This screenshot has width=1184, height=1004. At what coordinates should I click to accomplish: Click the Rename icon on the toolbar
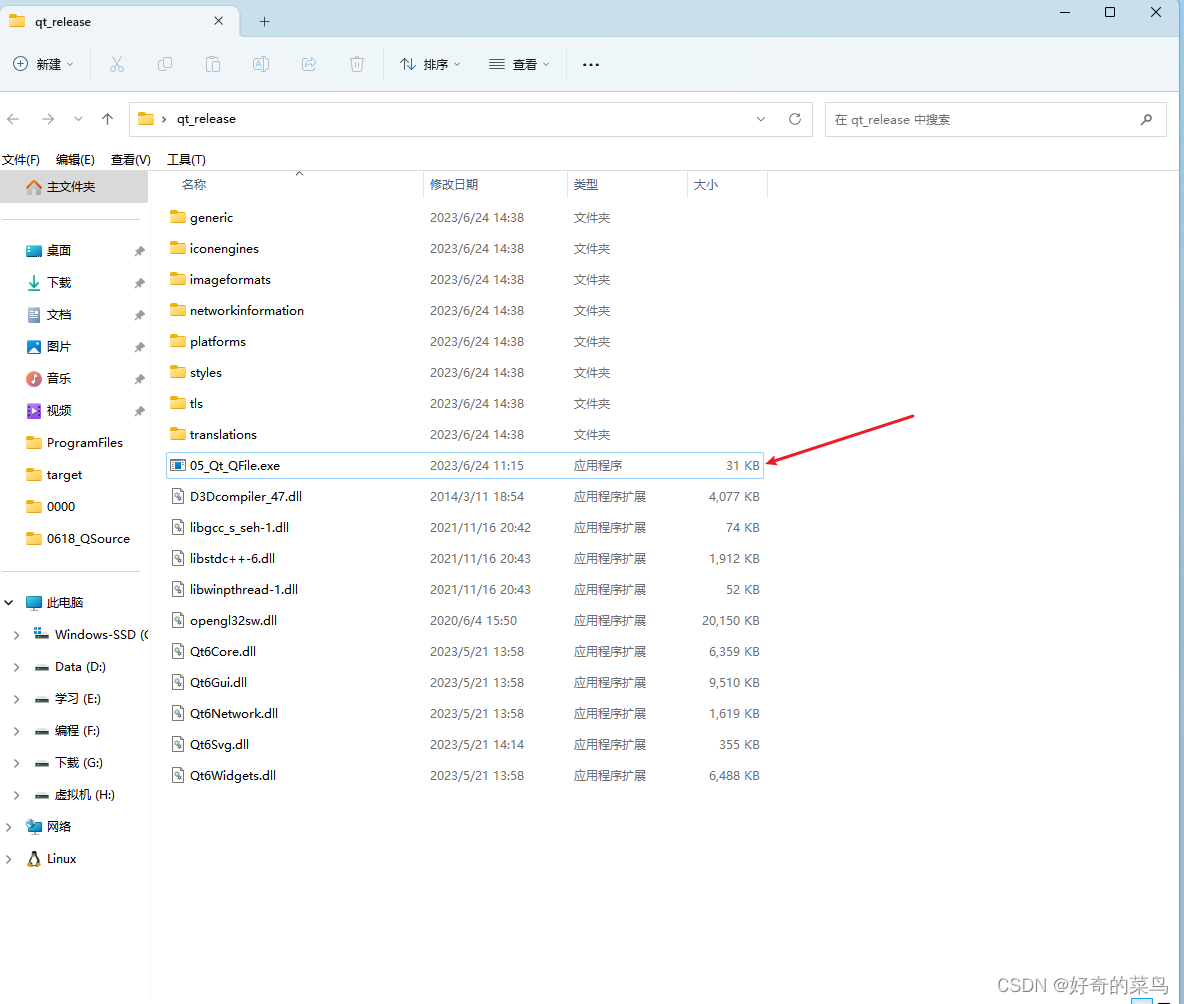click(261, 64)
